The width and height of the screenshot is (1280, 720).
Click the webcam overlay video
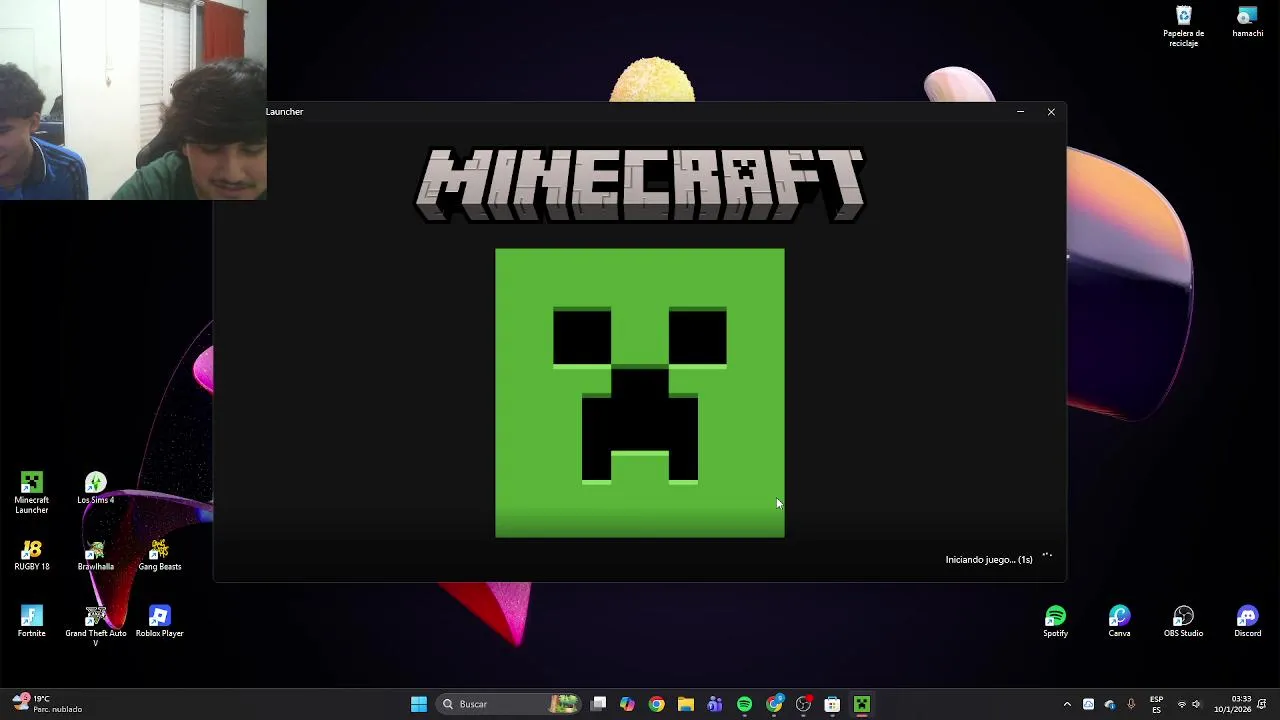coord(133,100)
